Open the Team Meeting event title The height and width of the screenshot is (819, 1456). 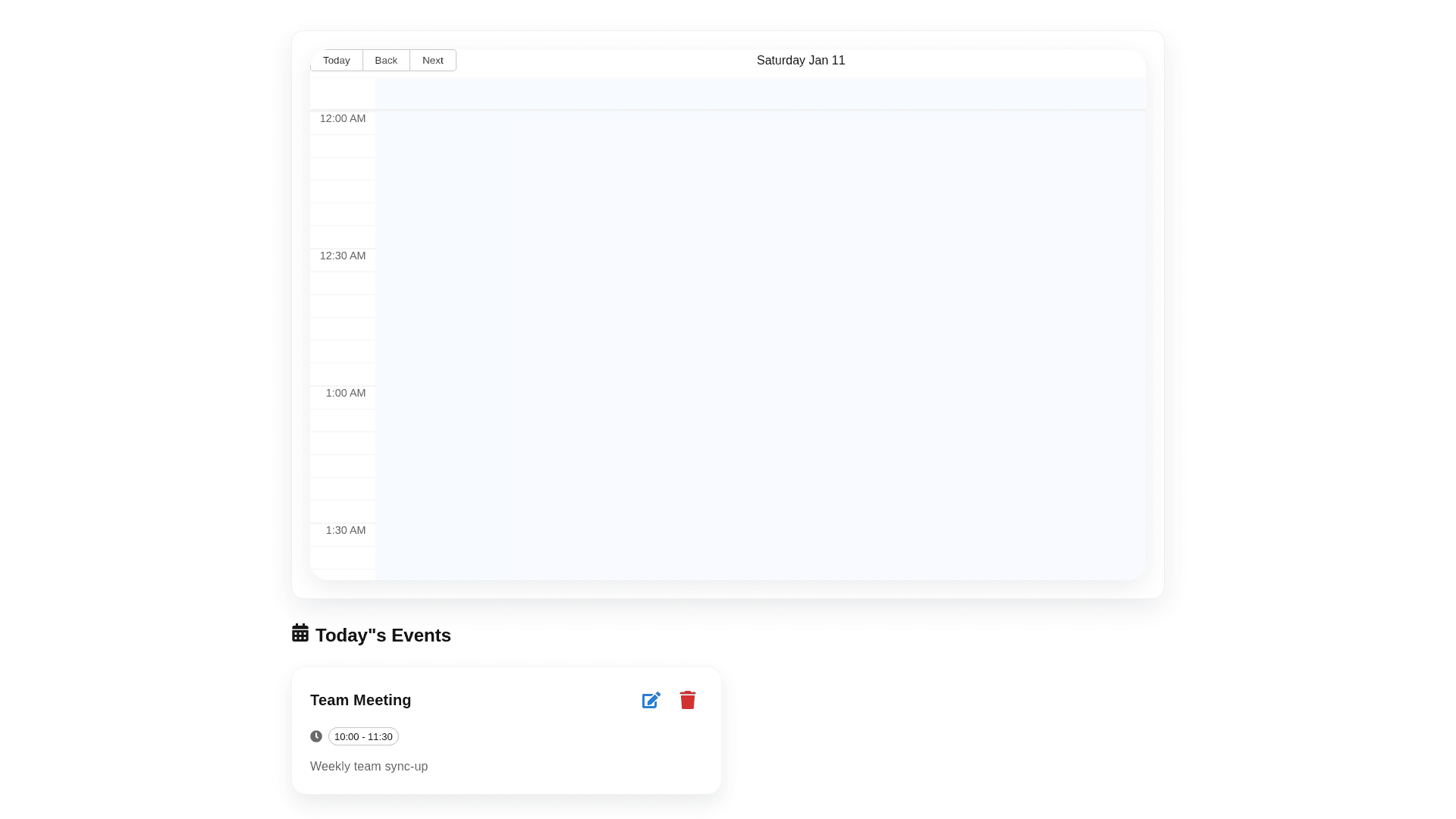click(360, 700)
